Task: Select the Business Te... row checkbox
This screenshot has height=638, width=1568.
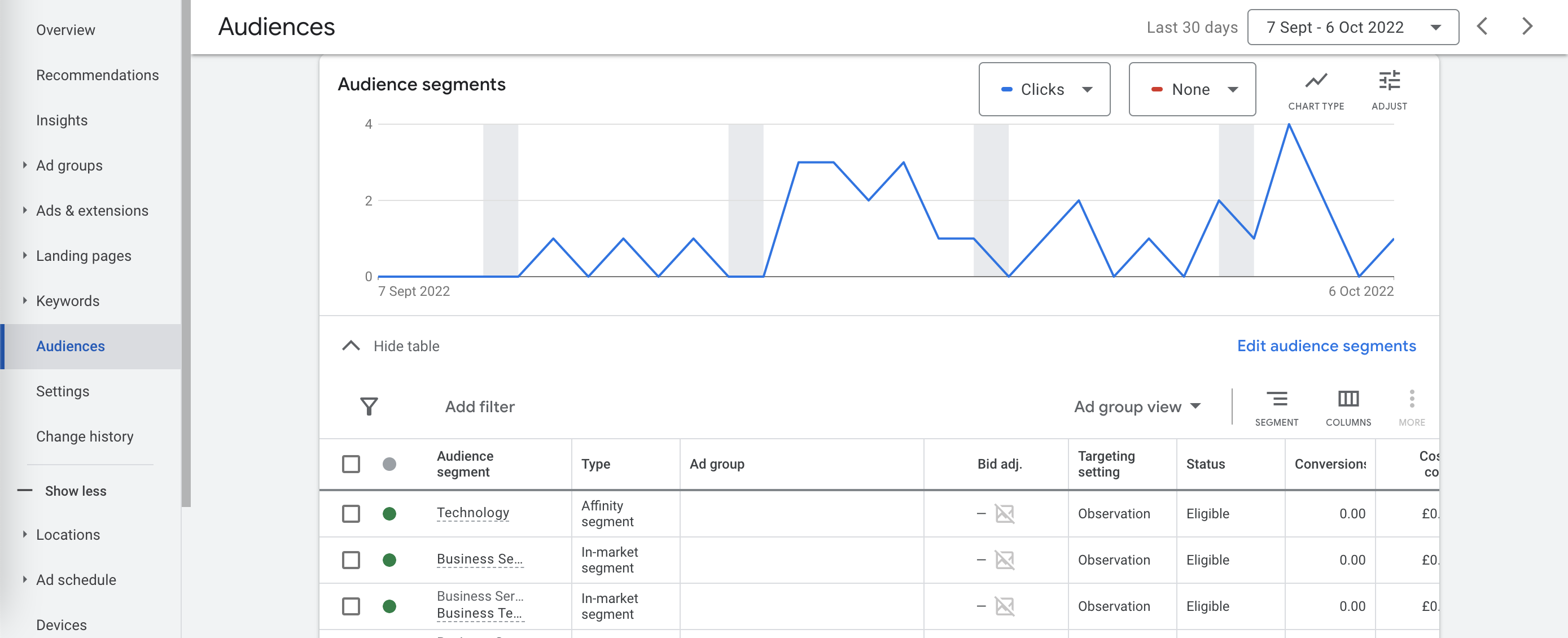Action: [351, 606]
